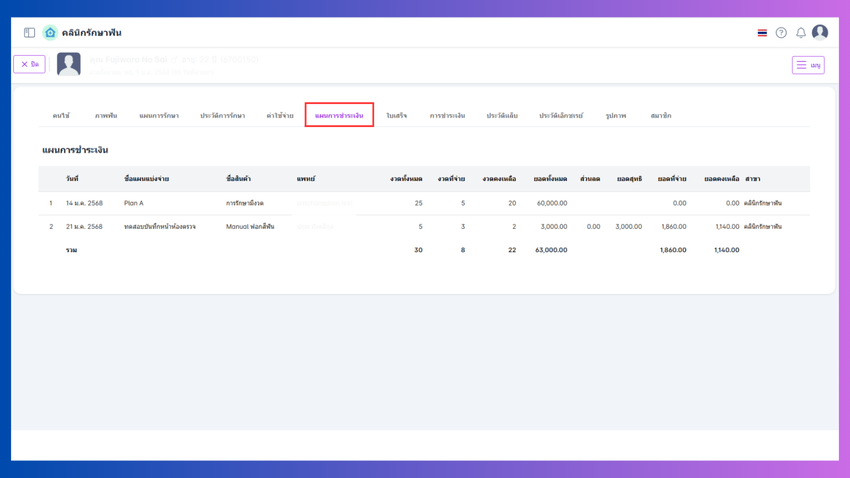Viewport: 850px width, 478px height.
Task: Open the แผนการรักษา tab
Action: tap(159, 115)
